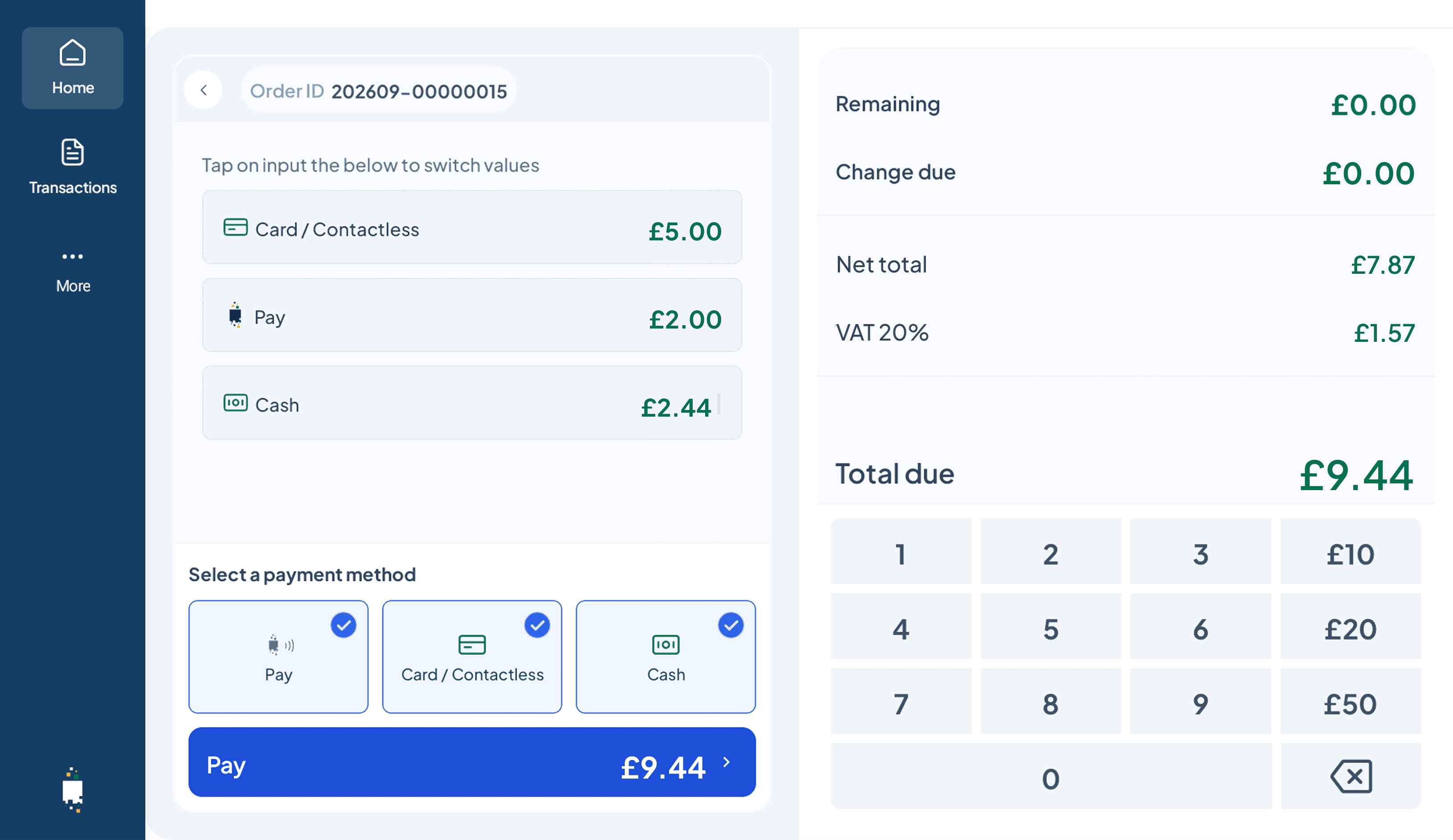This screenshot has width=1453, height=840.
Task: Click the pixel Pay icon in the Pay input row
Action: 235,315
